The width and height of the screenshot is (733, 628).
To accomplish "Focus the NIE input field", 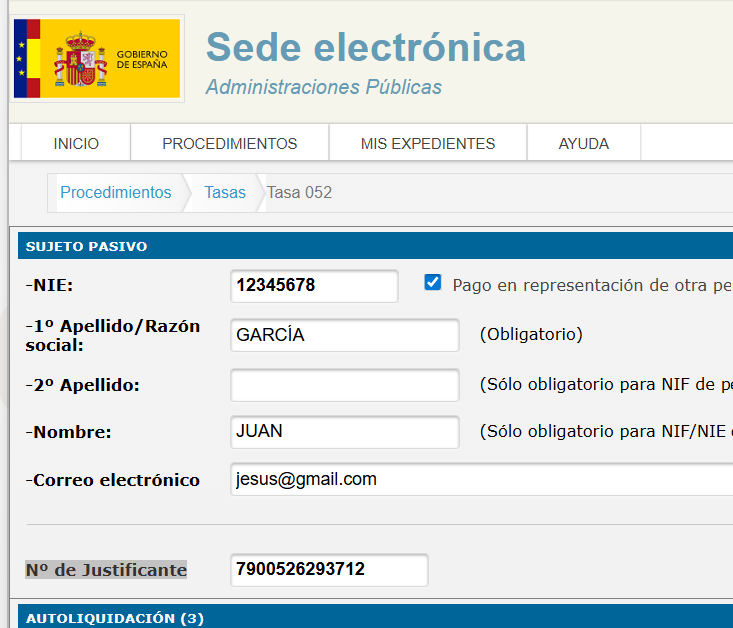I will [314, 285].
